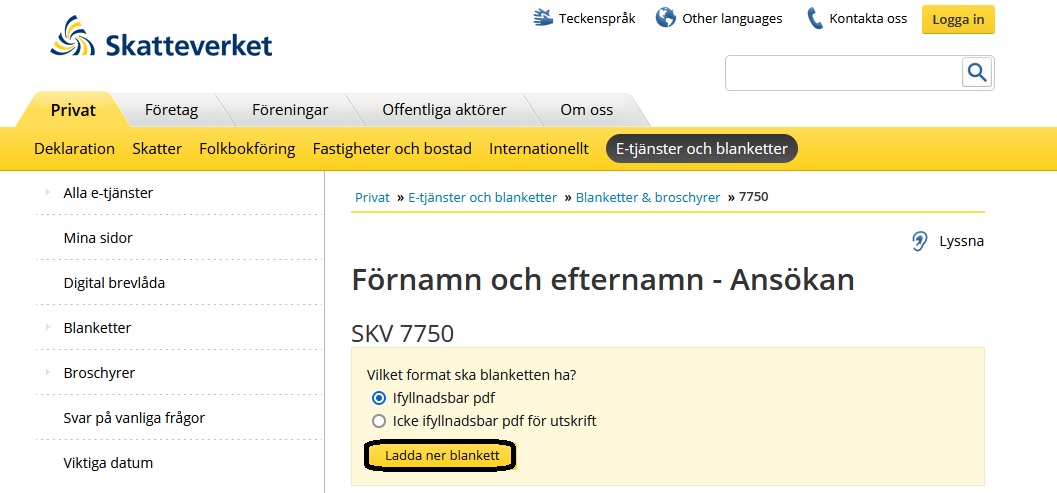Click the Teckenspråk hands icon
This screenshot has width=1057, height=493.
[x=543, y=18]
